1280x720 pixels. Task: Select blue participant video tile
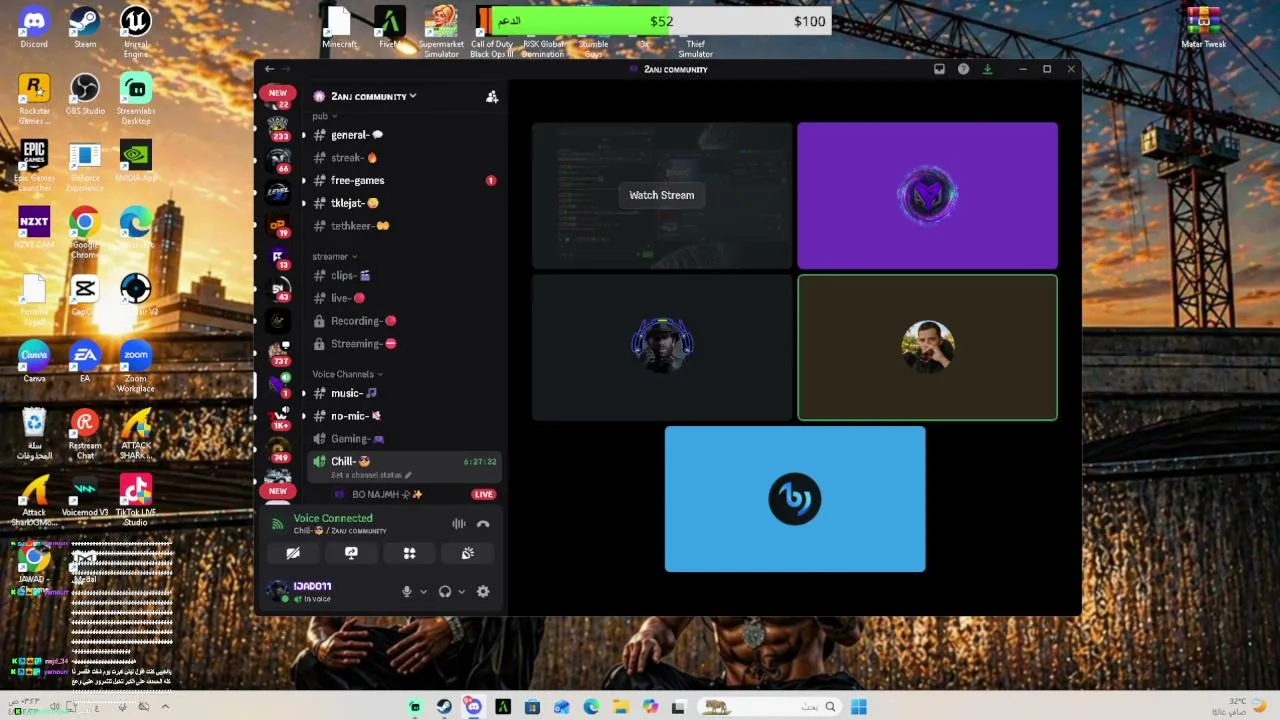pos(795,499)
